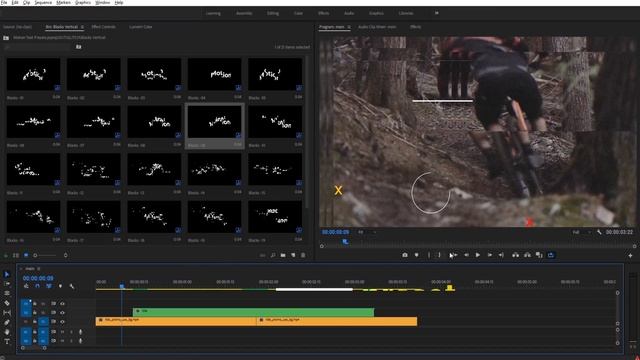This screenshot has height=360, width=640.
Task: Open the playback resolution Full dropdown
Action: click(582, 232)
